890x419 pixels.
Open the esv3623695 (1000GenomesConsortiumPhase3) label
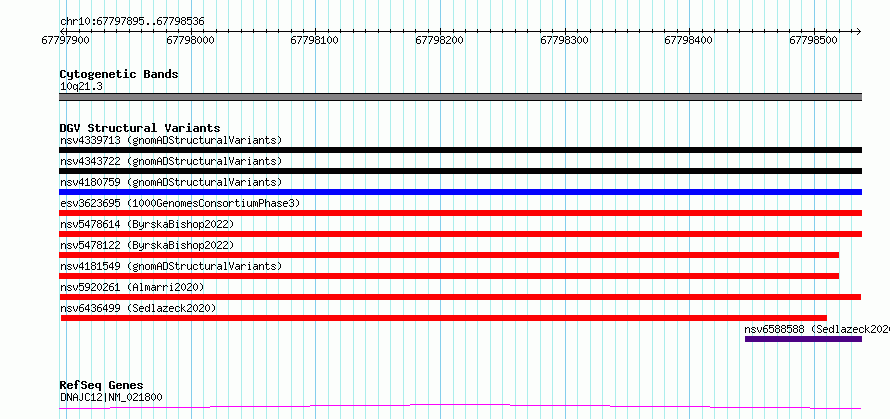pyautogui.click(x=180, y=203)
